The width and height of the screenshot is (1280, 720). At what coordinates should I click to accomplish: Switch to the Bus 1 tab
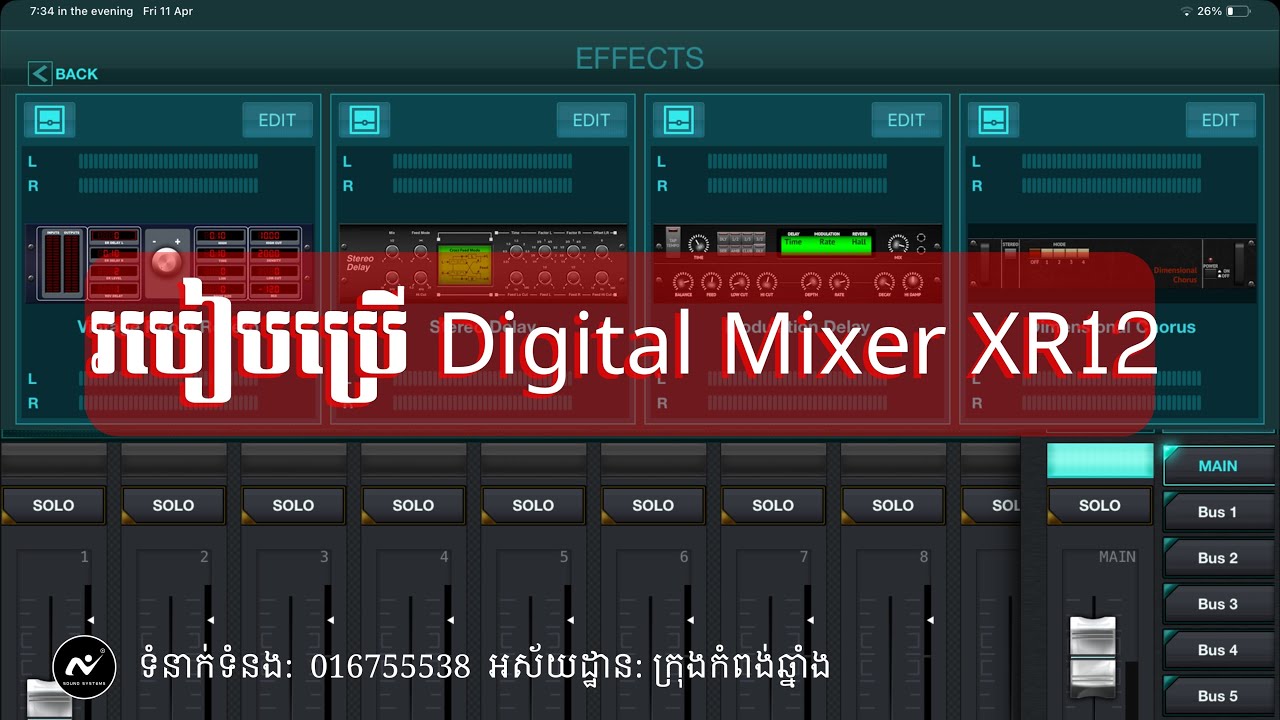pyautogui.click(x=1218, y=512)
